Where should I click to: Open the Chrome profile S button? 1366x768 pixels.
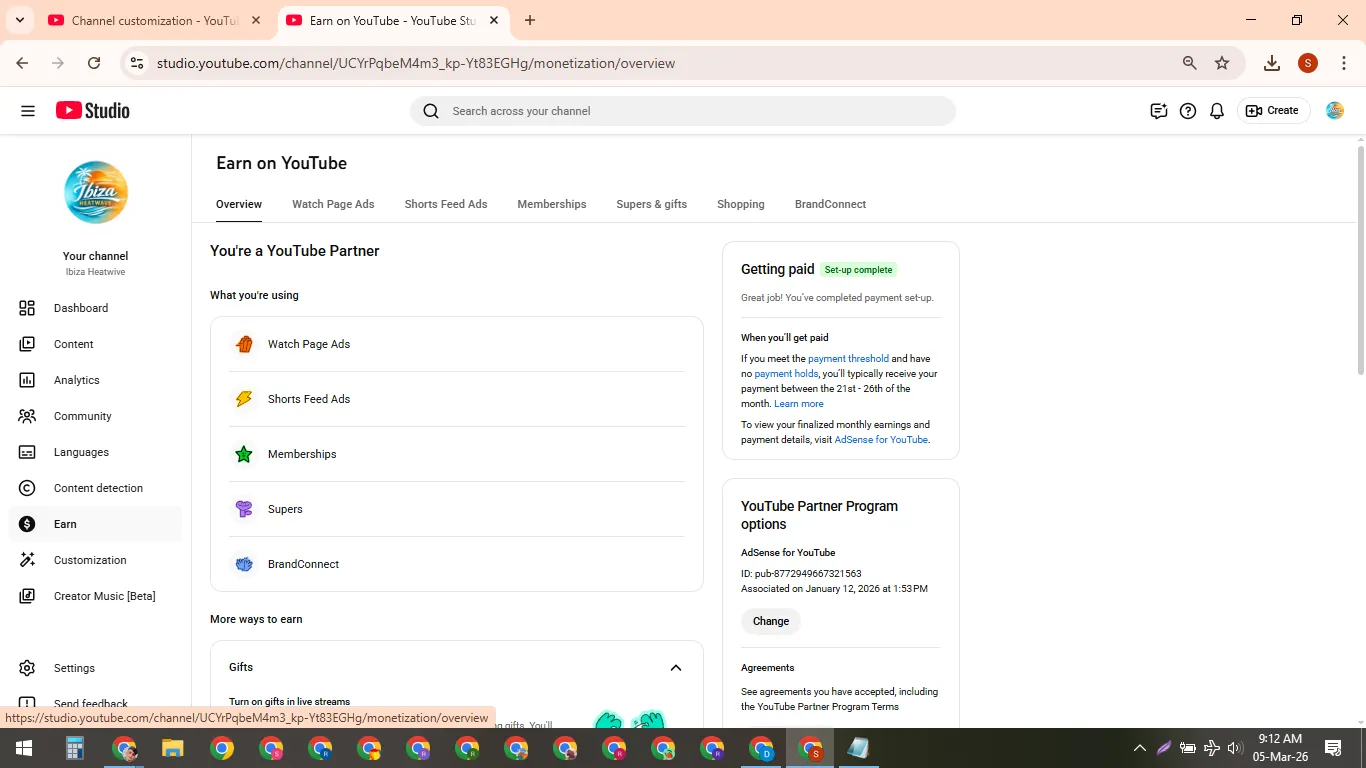tap(1308, 63)
